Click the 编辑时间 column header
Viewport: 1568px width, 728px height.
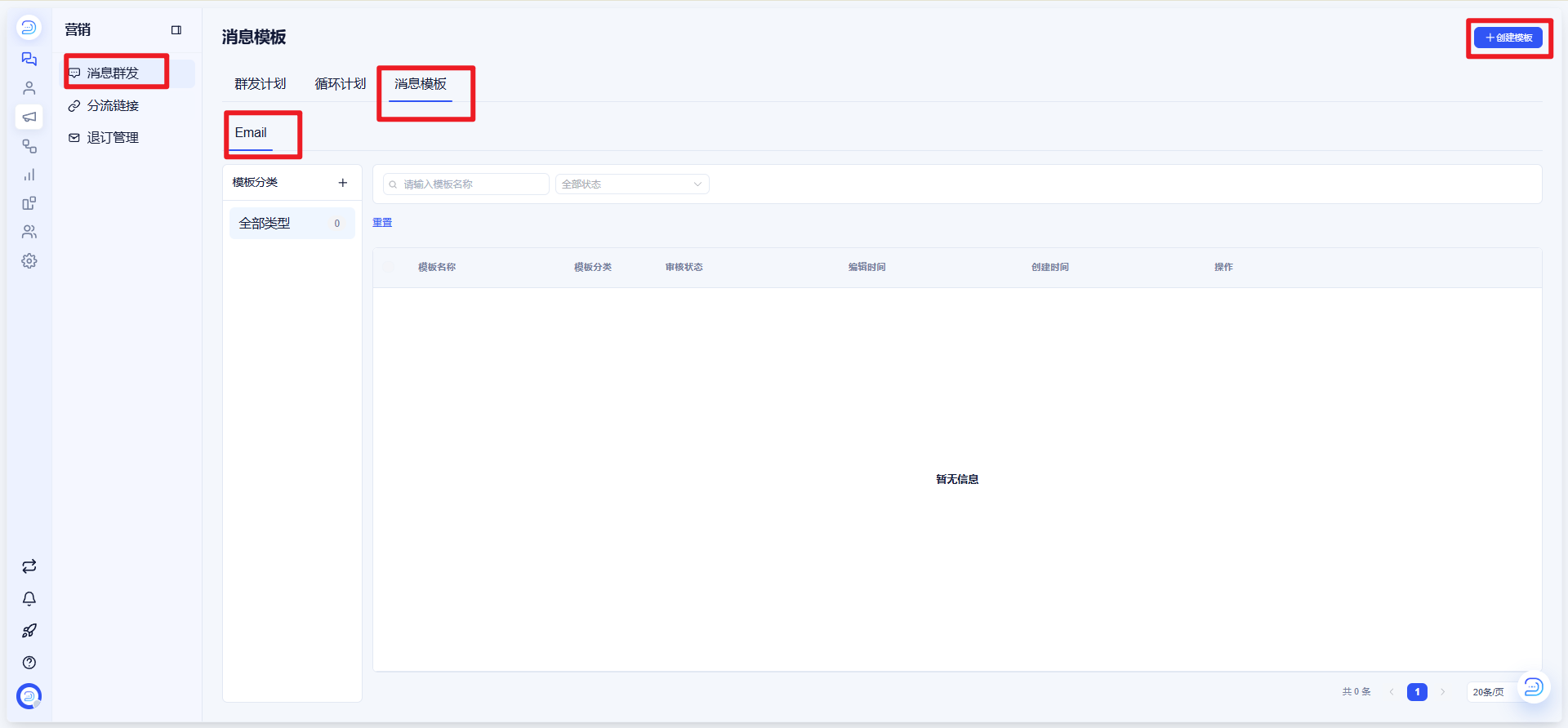click(867, 267)
